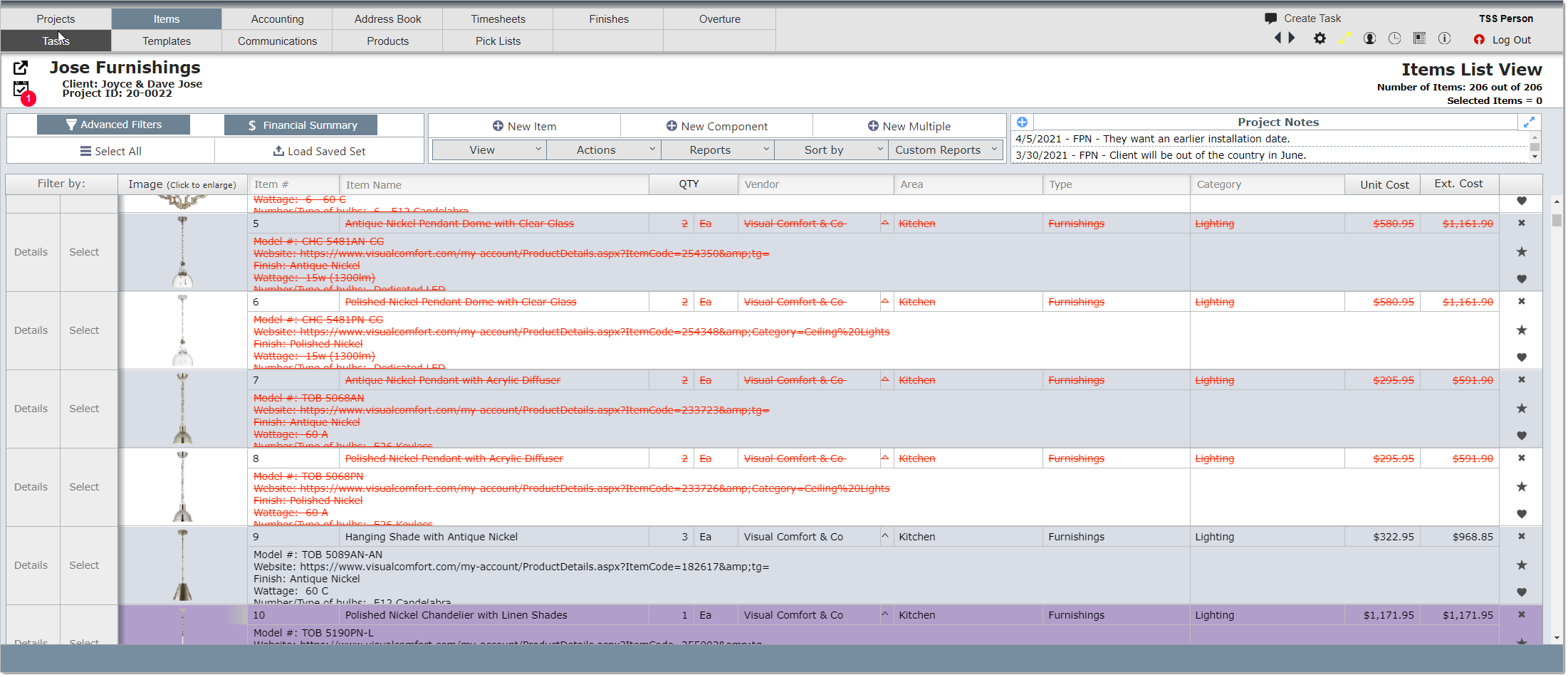
Task: Click the yellow expand arrows icon
Action: pos(1344,38)
